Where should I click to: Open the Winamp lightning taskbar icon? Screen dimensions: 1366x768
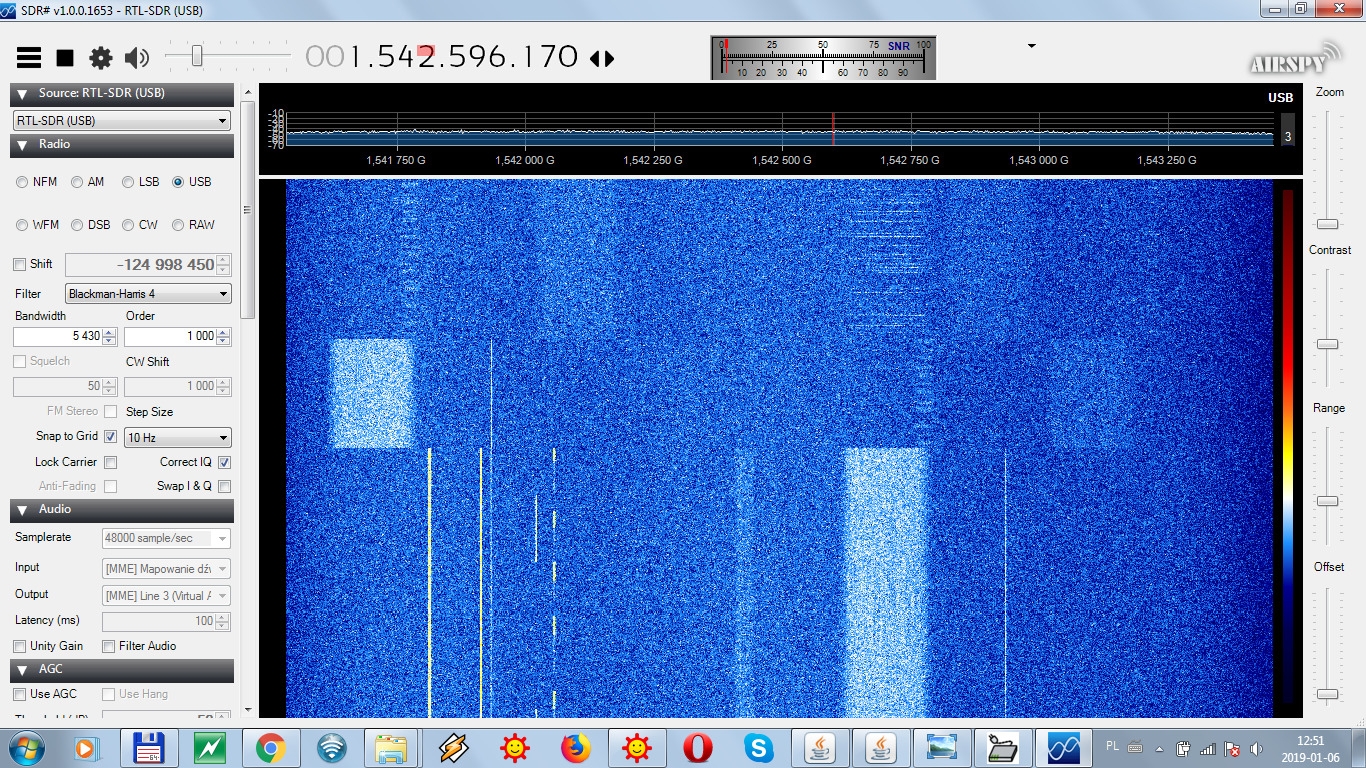[453, 748]
